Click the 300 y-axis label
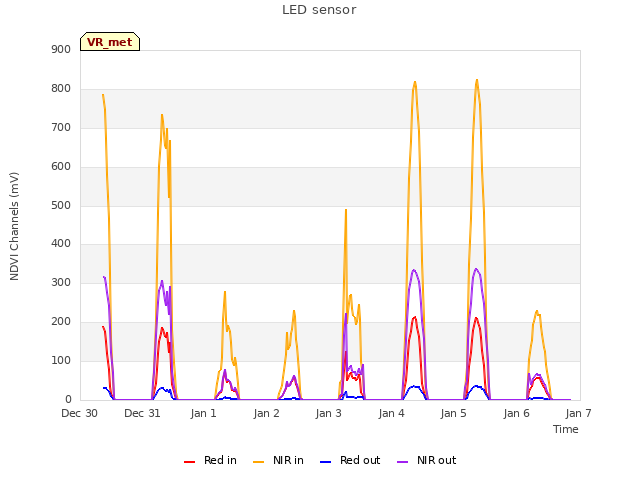640x480 pixels. click(61, 282)
